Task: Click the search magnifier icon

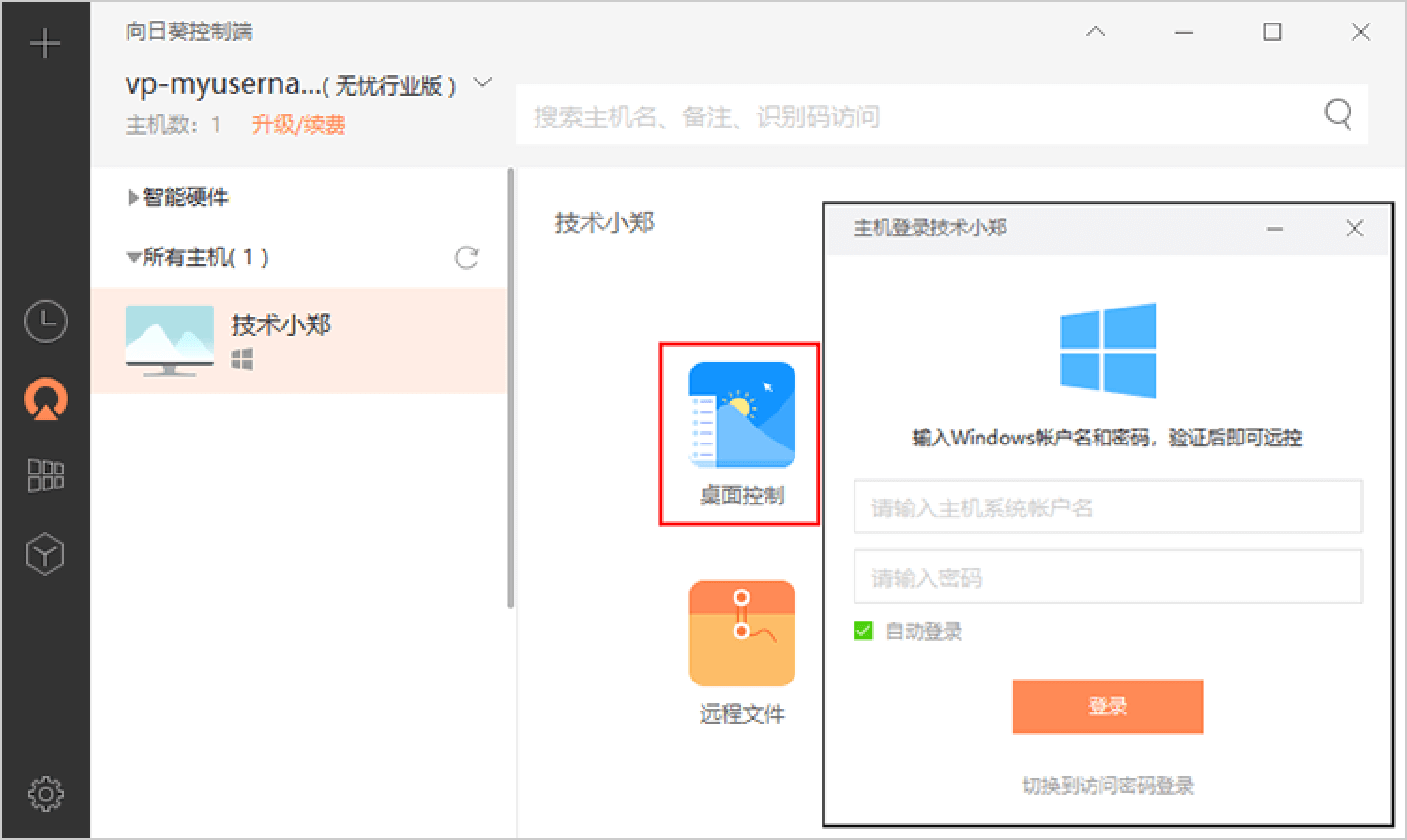Action: point(1339,115)
